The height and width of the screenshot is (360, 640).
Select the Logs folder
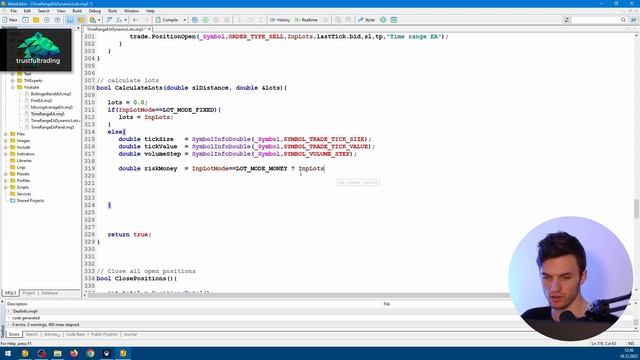coord(21,167)
